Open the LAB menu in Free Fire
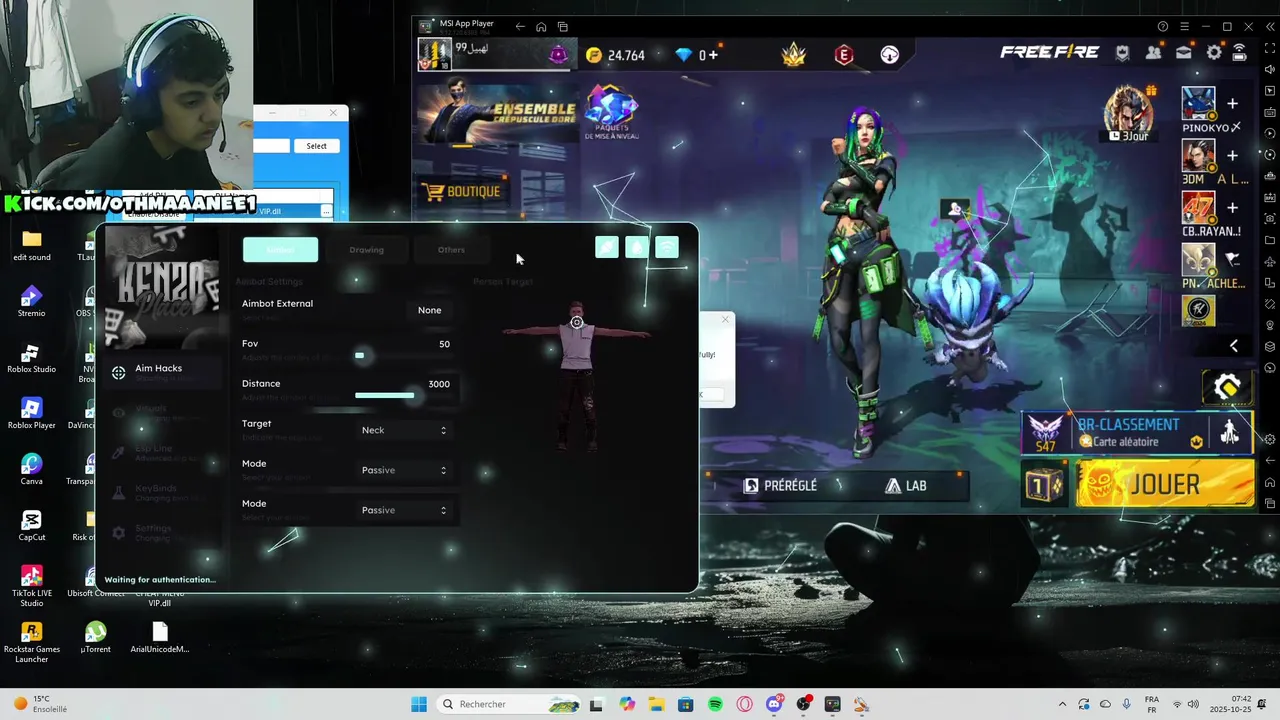Viewport: 1280px width, 720px height. [x=906, y=485]
